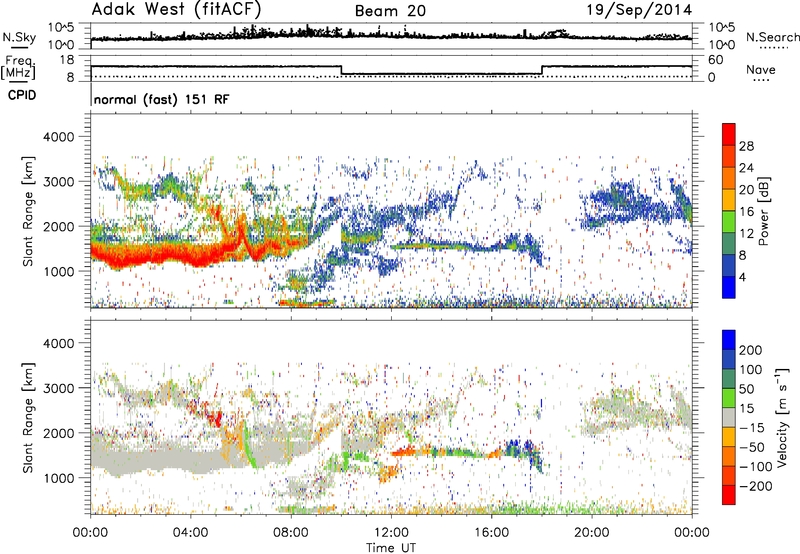The height and width of the screenshot is (554, 800).
Task: Click the power panel 'Slant Range [km]' label
Action: pyautogui.click(x=28, y=211)
